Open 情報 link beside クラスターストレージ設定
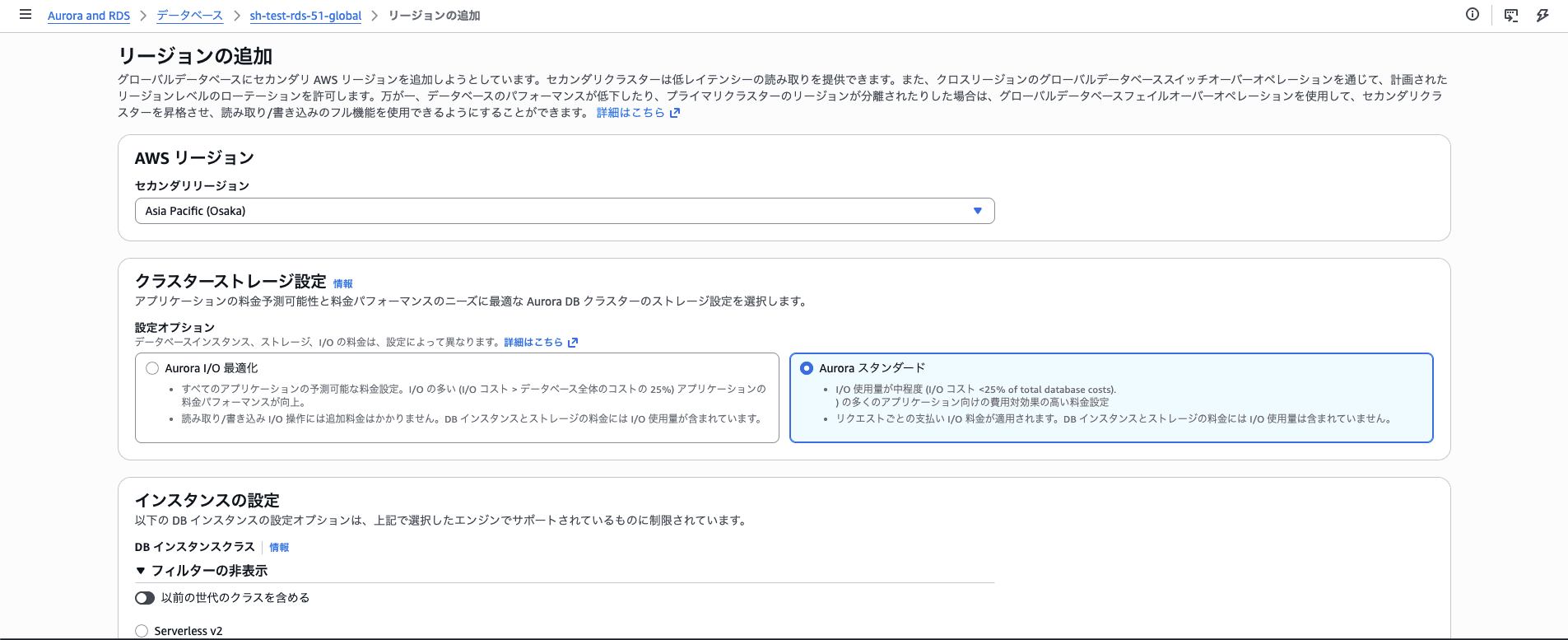This screenshot has height=640, width=1568. (x=343, y=283)
